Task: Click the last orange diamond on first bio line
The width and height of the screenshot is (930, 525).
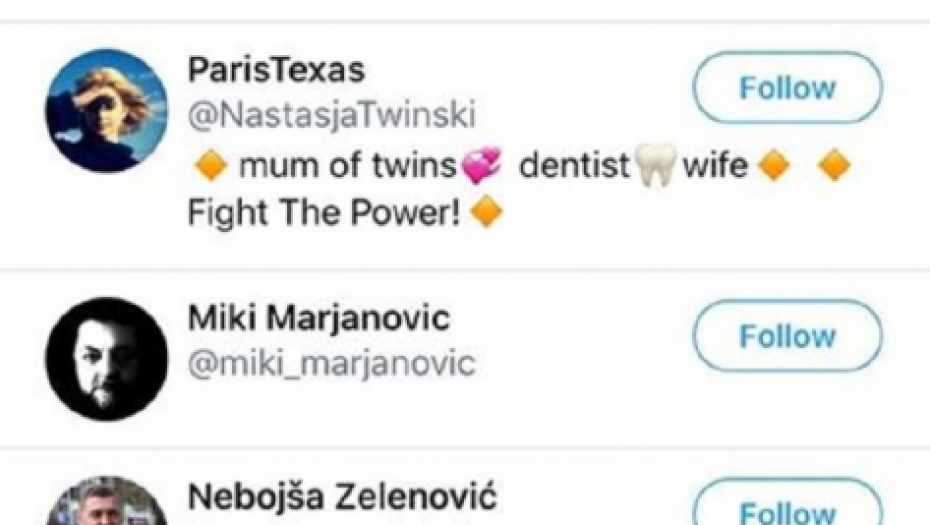Action: [x=834, y=166]
